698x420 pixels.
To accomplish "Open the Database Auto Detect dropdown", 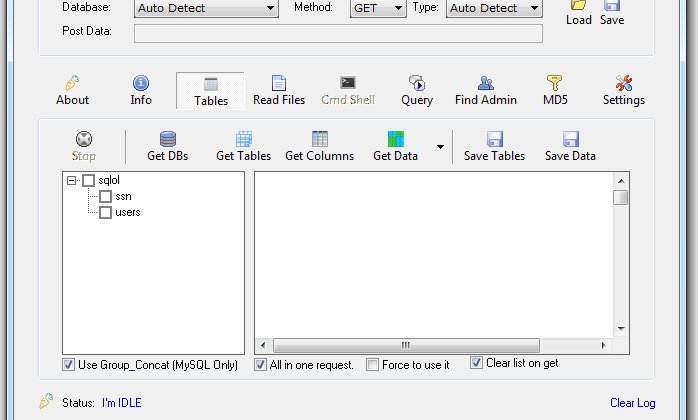I will (206, 8).
